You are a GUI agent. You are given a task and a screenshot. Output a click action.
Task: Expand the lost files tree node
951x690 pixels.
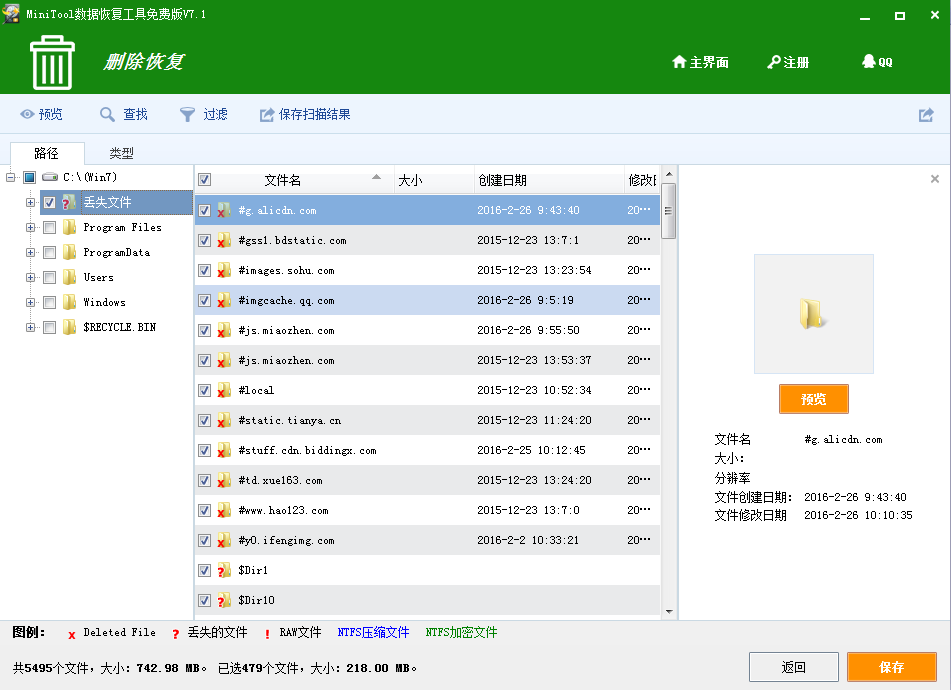[x=30, y=203]
